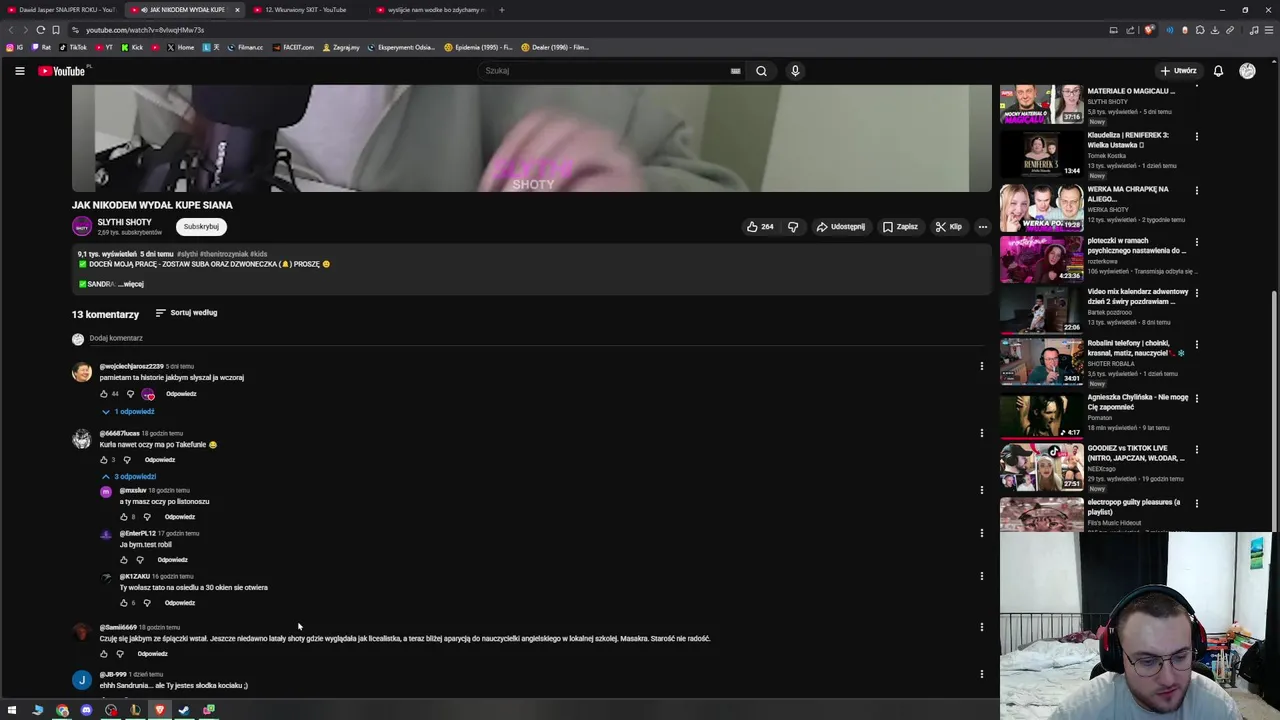This screenshot has height=720, width=1280.
Task: Create a clip with the Klip button
Action: (x=948, y=227)
